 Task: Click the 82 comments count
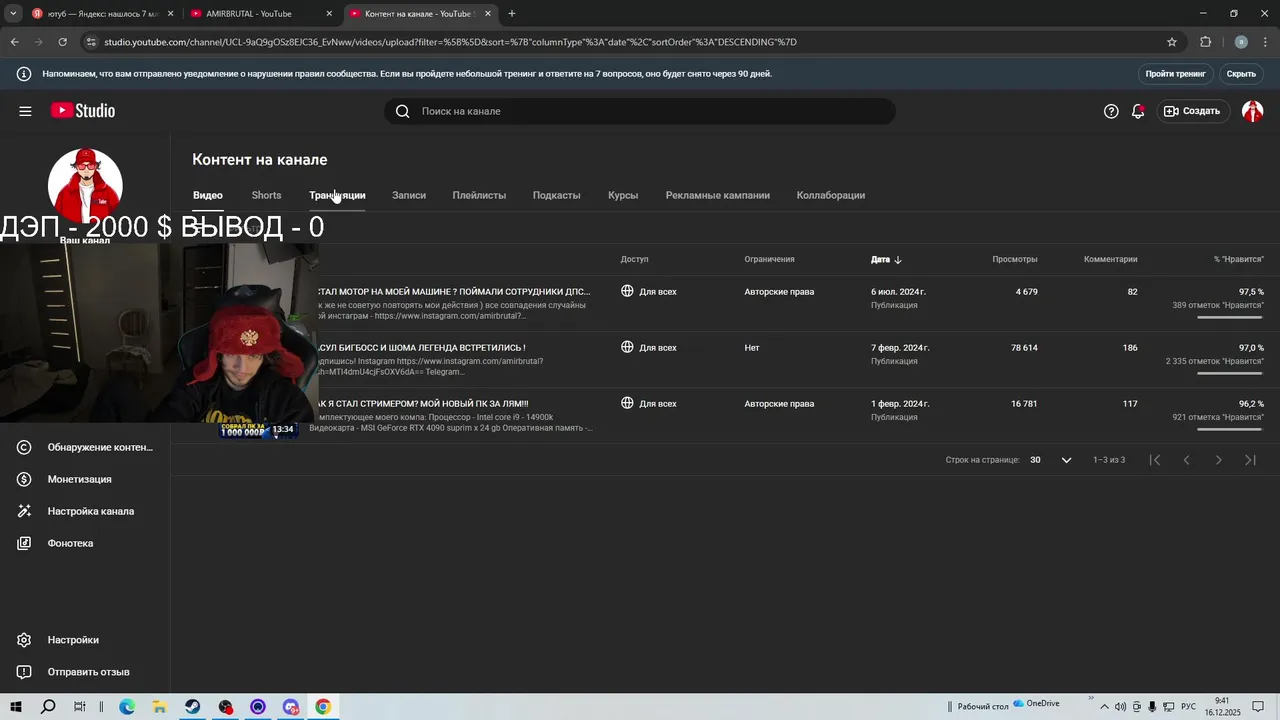tap(1132, 292)
